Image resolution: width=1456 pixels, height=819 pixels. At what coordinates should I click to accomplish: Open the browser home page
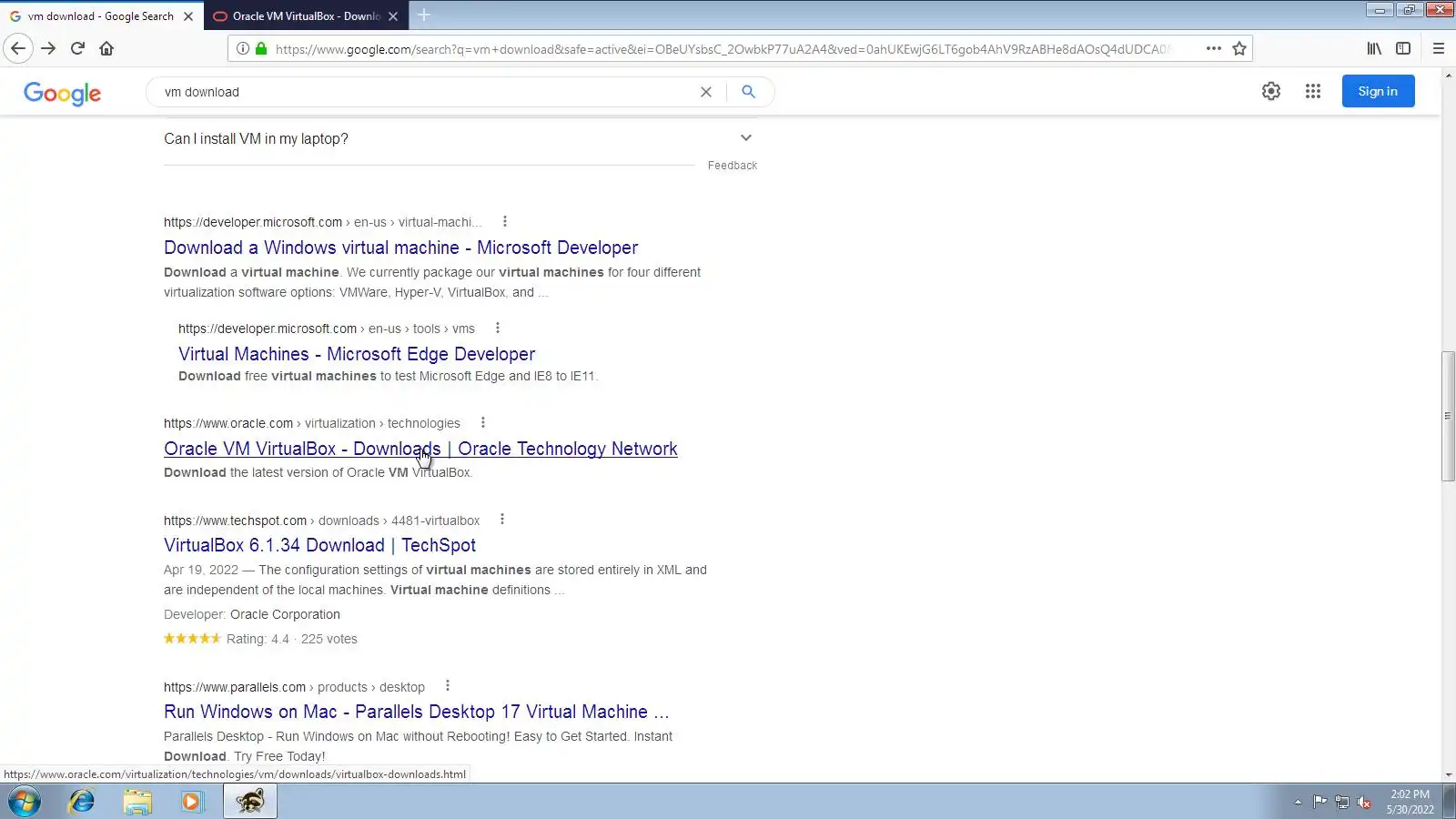pyautogui.click(x=106, y=48)
